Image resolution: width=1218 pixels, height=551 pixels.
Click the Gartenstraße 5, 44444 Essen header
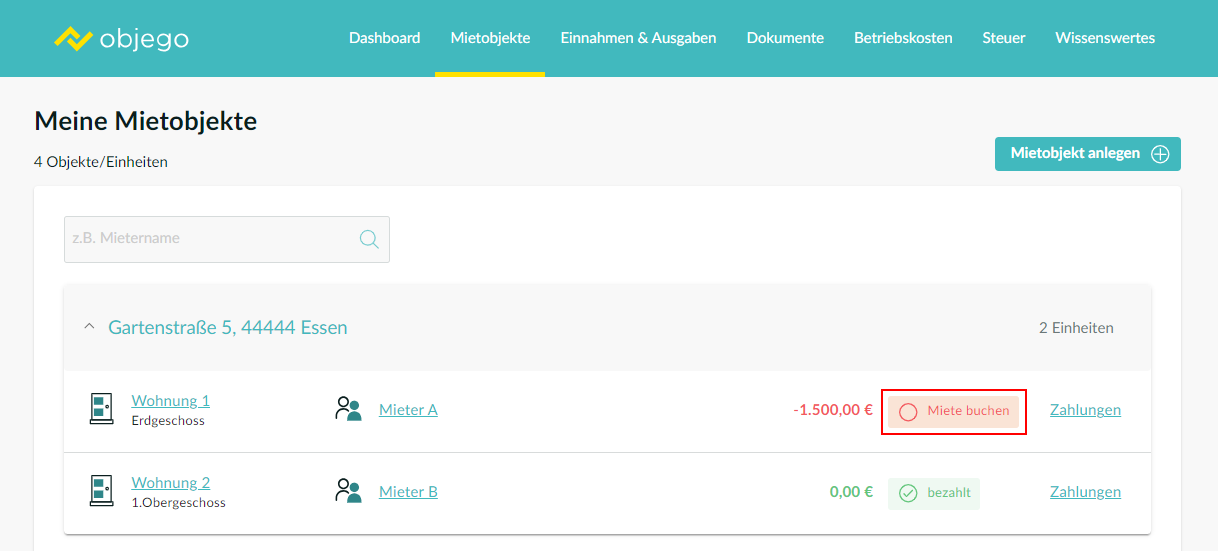[228, 327]
